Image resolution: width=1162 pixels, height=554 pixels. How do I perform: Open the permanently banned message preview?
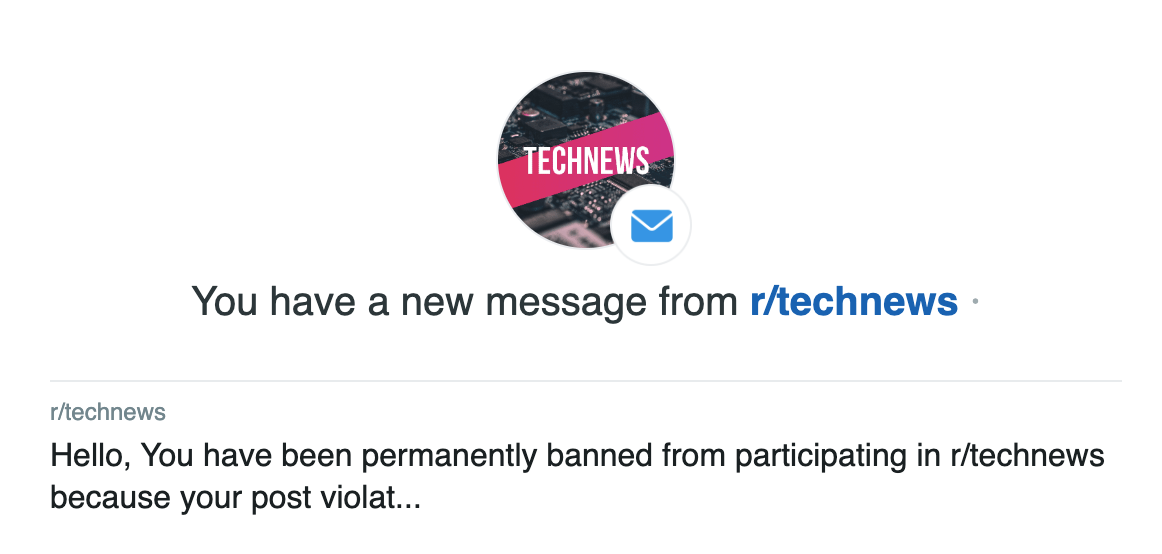(x=577, y=476)
